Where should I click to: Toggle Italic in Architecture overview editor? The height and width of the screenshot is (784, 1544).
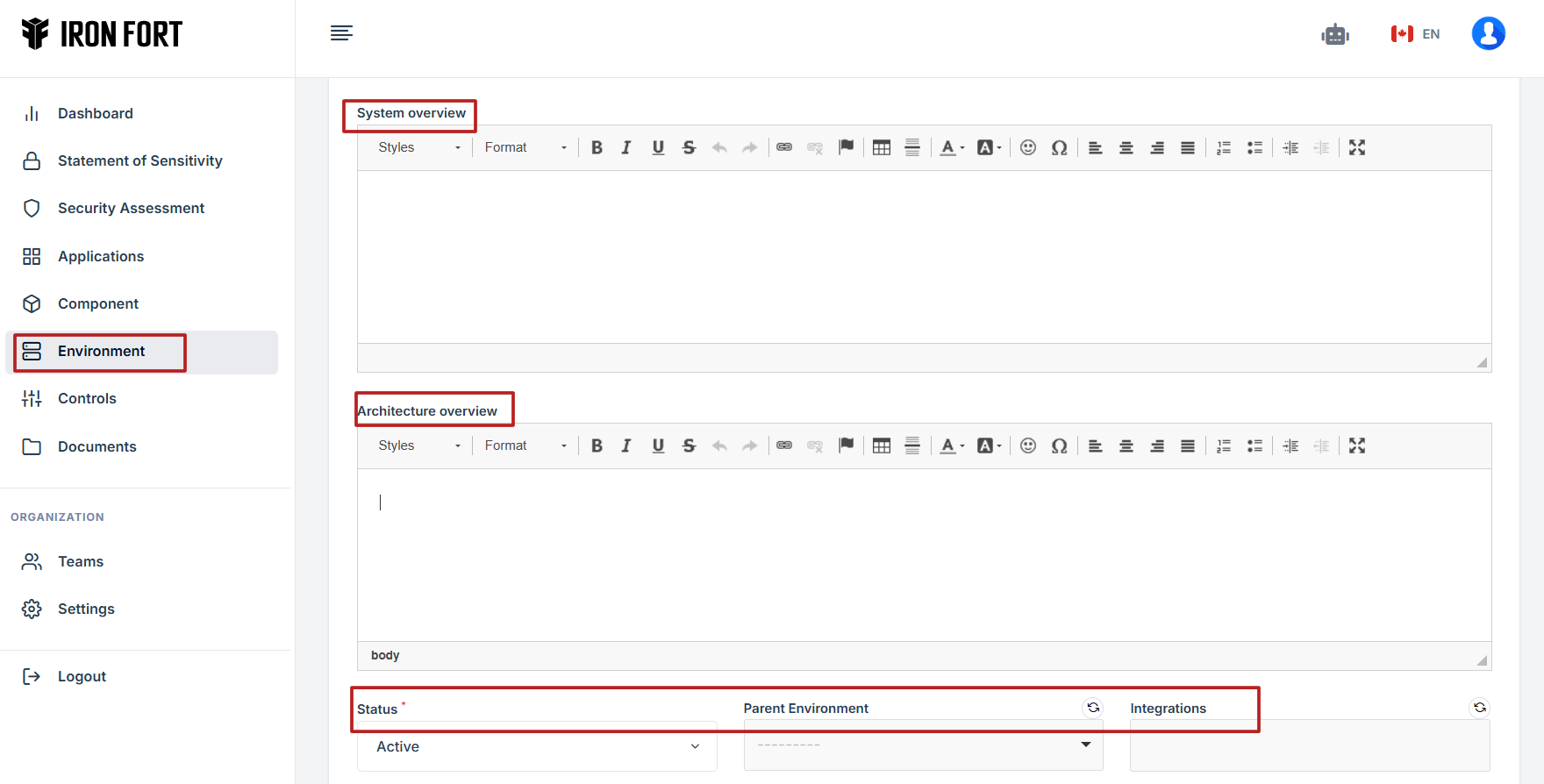(x=626, y=445)
